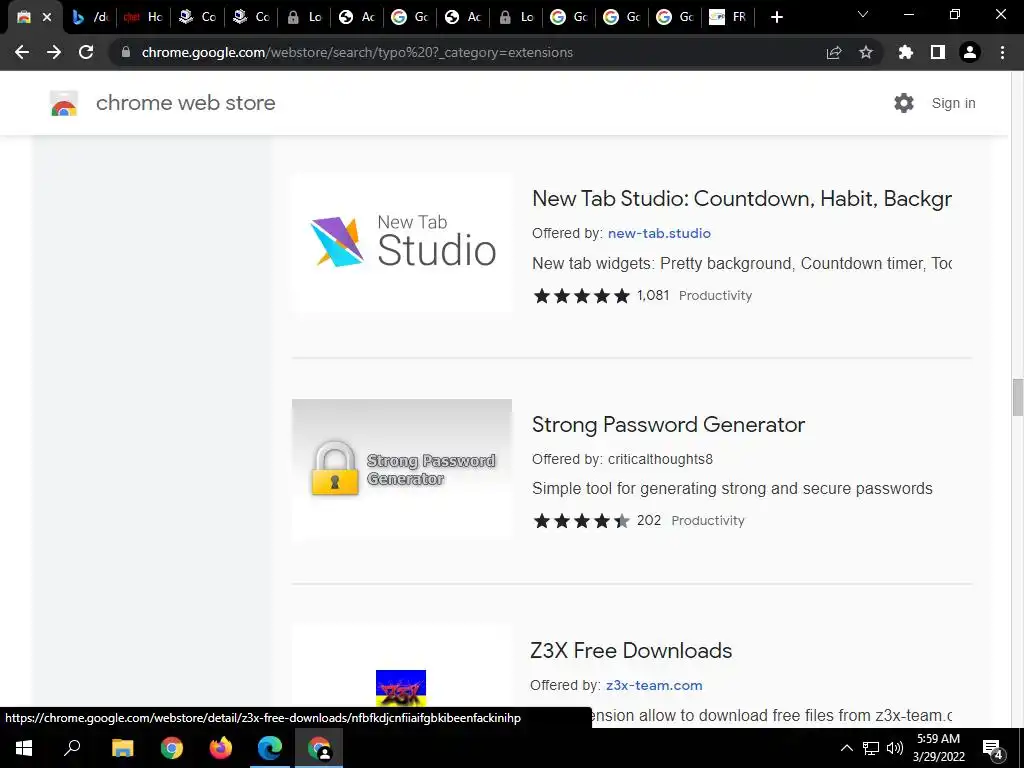This screenshot has width=1024, height=768.
Task: Switch to the 'FR' tab
Action: 728,17
